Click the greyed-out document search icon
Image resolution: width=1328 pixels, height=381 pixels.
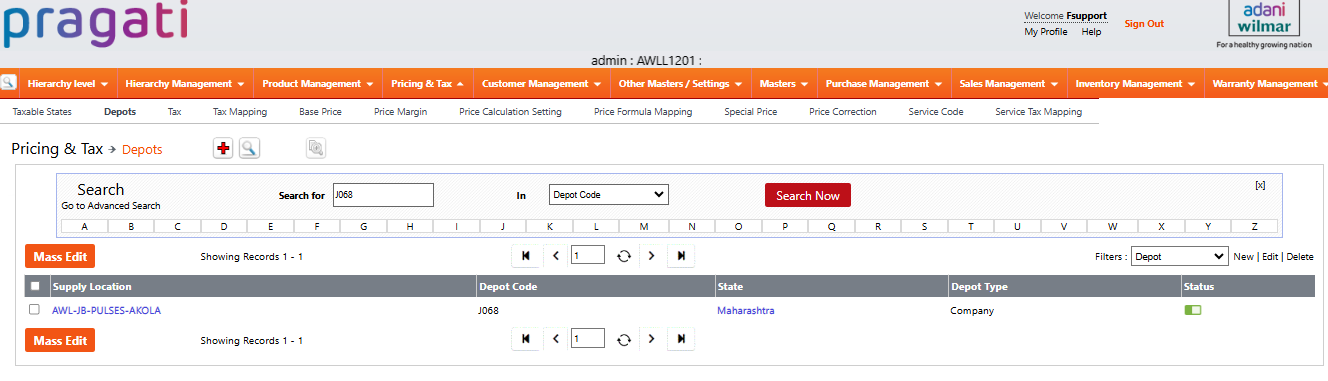pyautogui.click(x=315, y=148)
